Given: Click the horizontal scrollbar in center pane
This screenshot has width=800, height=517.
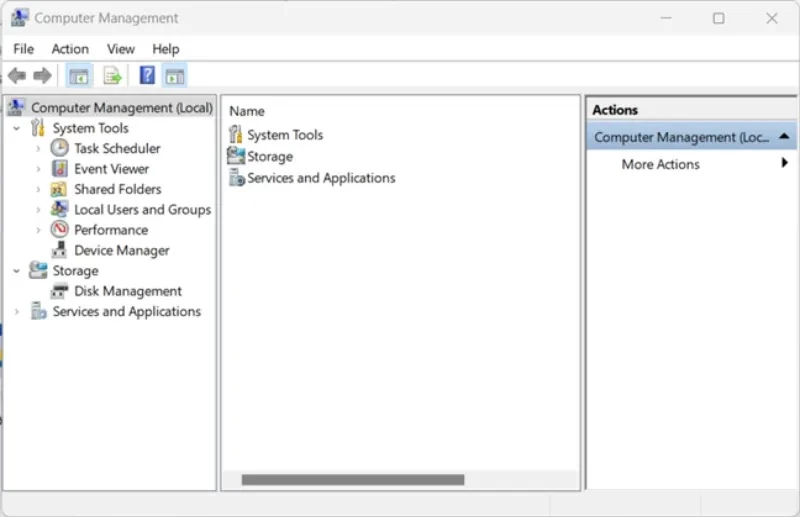Looking at the screenshot, I should click(353, 480).
